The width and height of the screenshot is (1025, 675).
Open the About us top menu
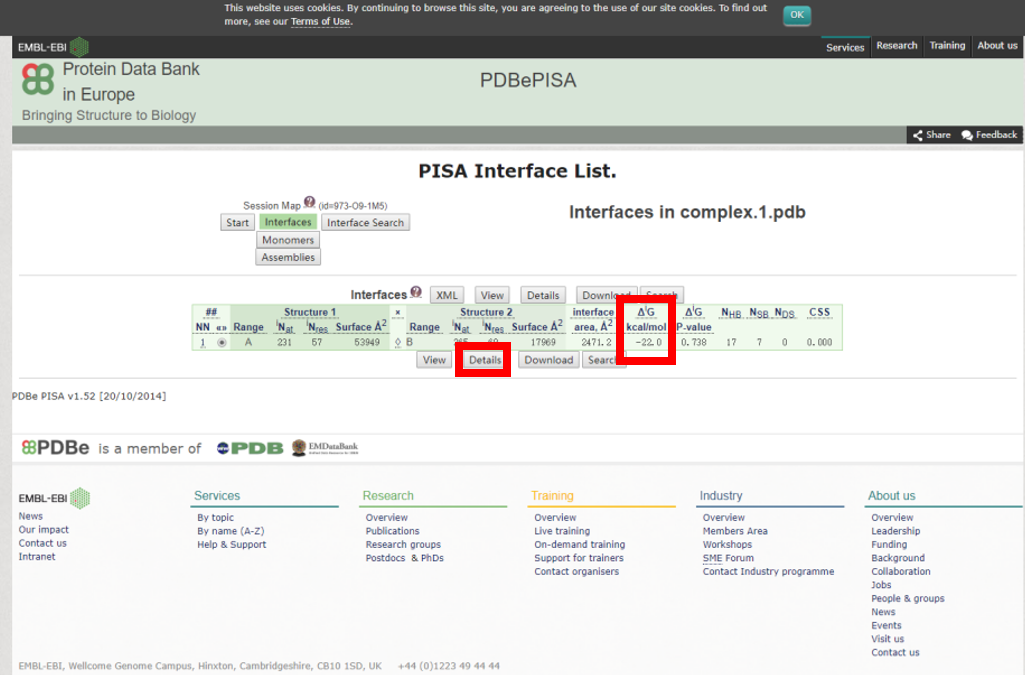[997, 46]
